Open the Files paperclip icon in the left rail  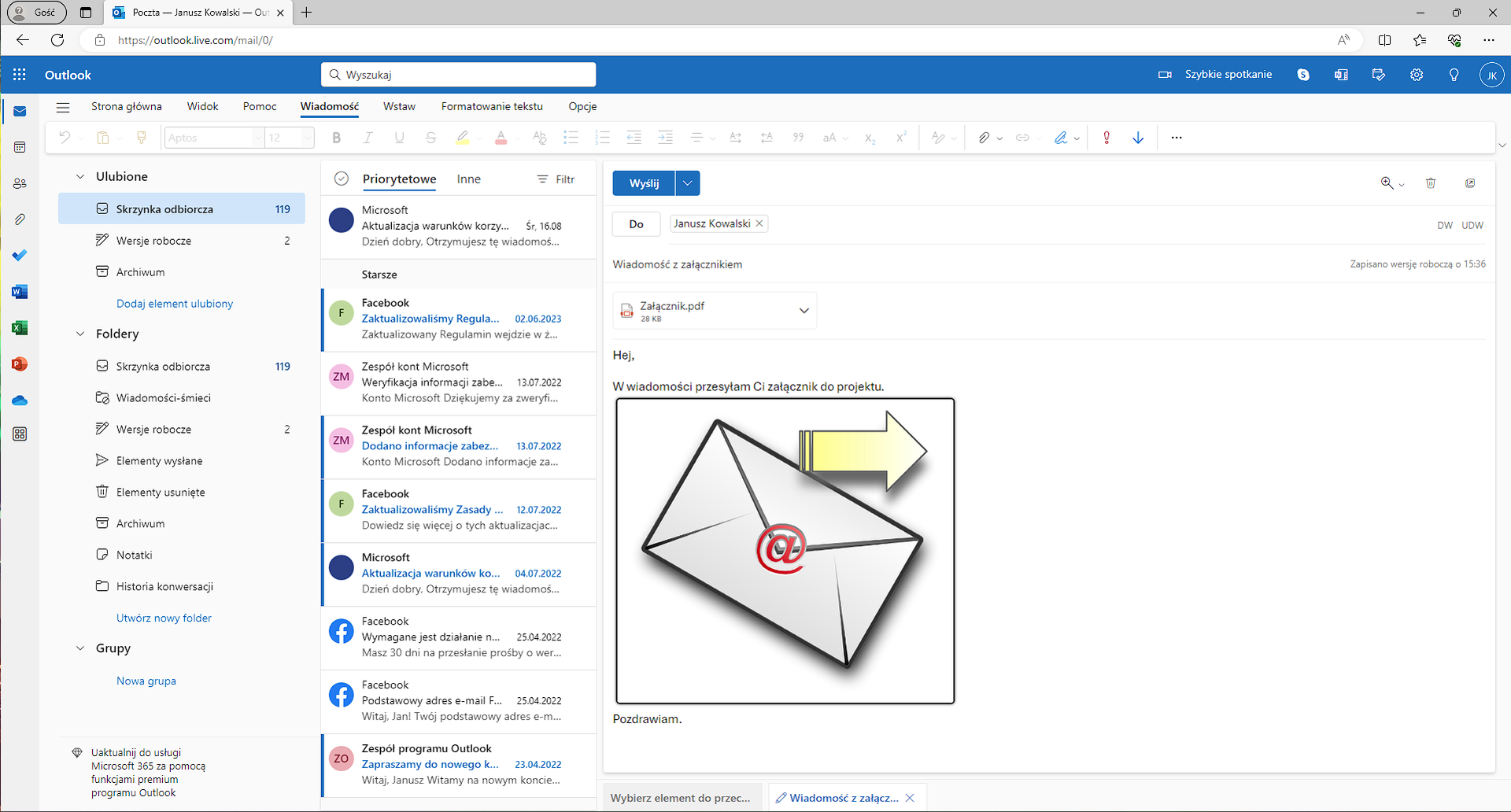pos(20,220)
